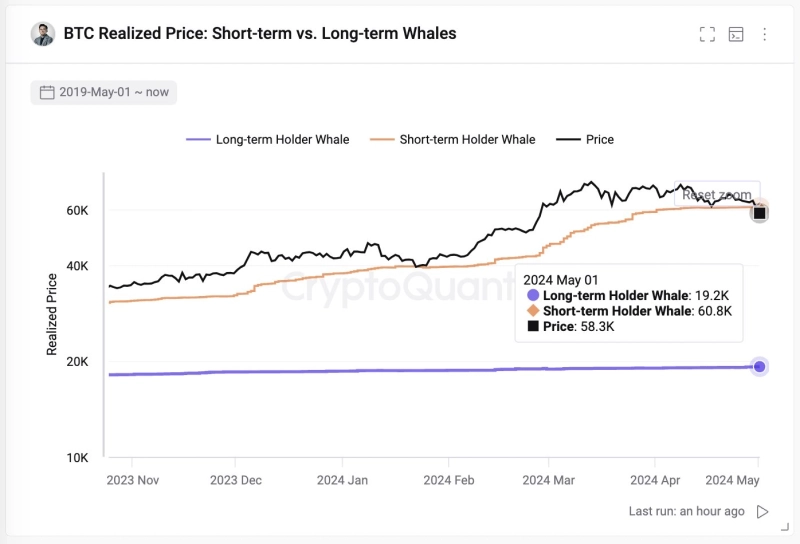Toggle Price series in legend
Viewport: 800px width, 544px height.
point(586,140)
